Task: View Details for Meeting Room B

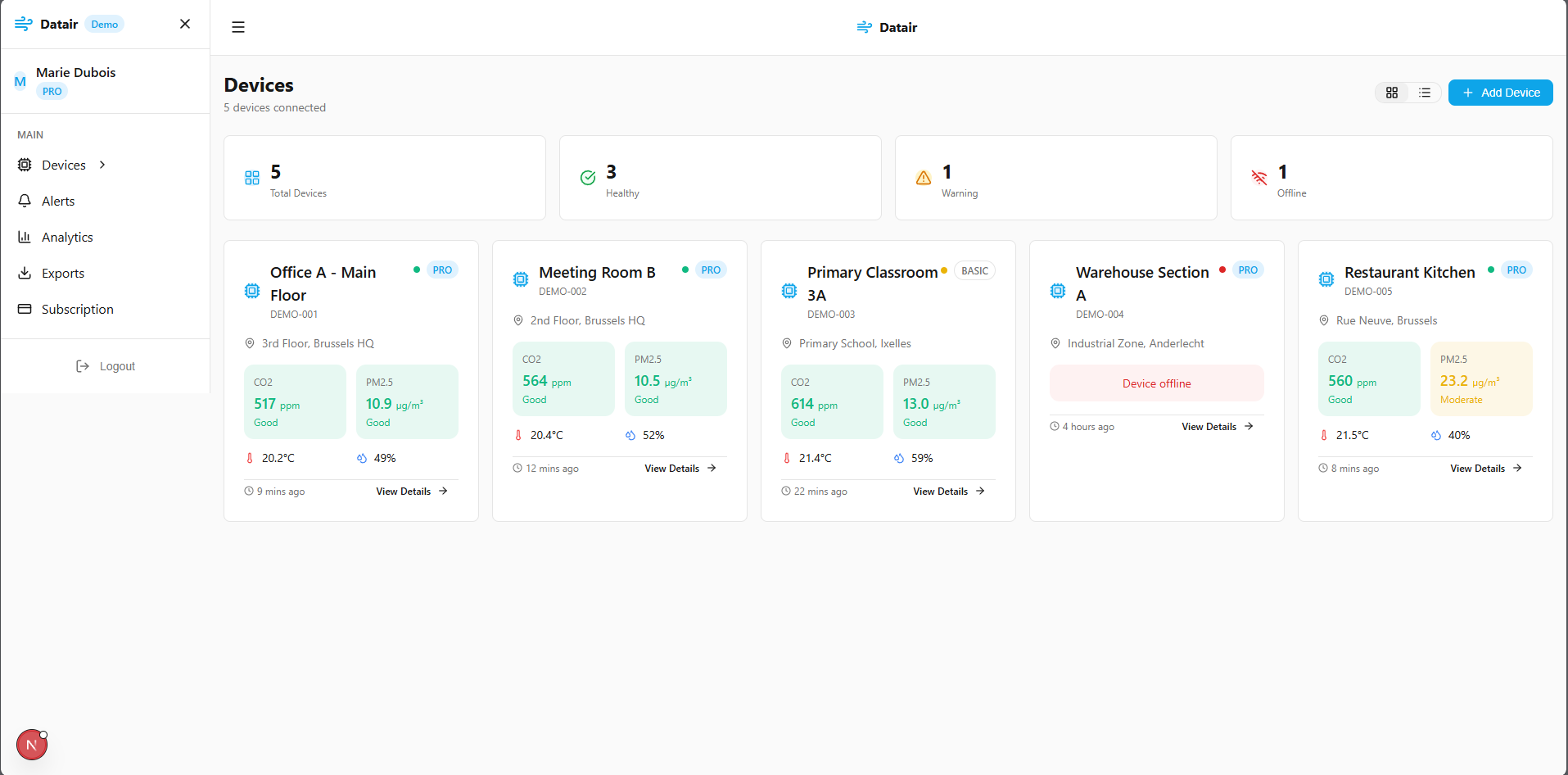Action: click(x=680, y=469)
